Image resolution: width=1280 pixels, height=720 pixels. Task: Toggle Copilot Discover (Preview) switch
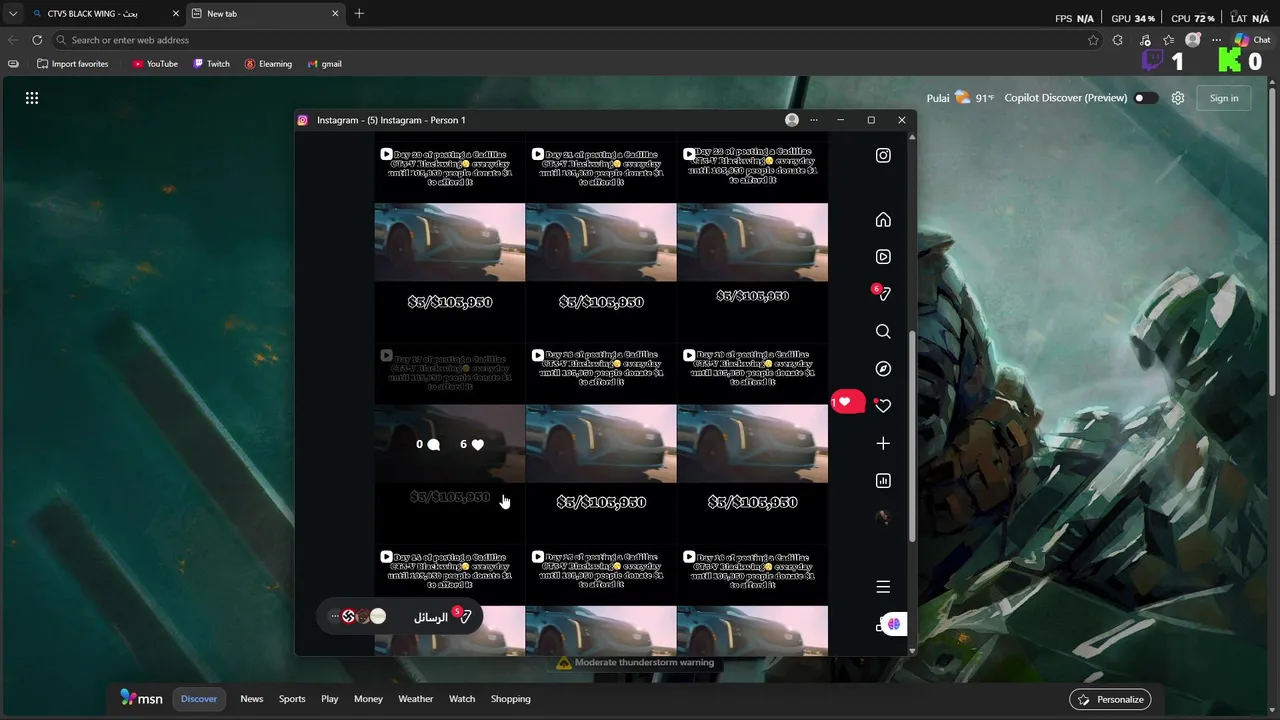pos(1146,98)
